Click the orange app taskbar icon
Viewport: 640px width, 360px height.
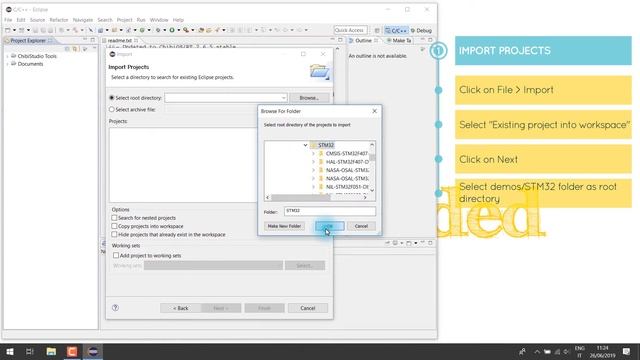72,351
